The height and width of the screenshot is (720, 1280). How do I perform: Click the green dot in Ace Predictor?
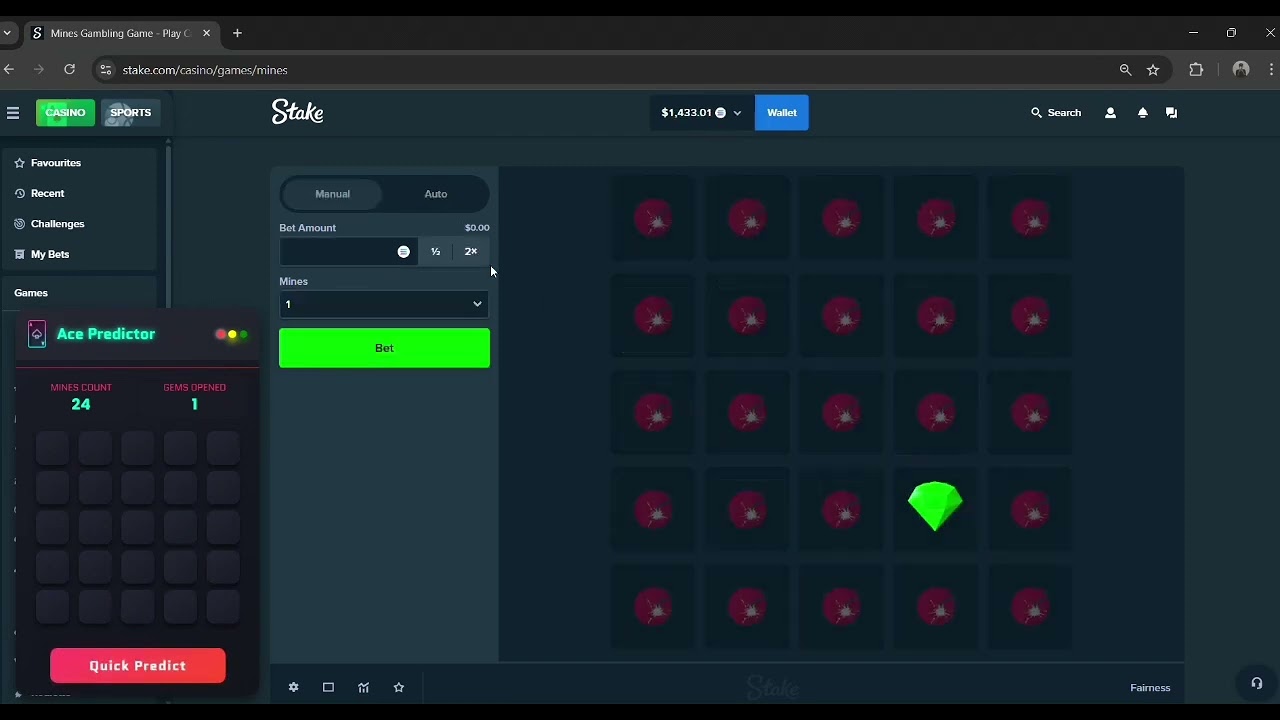[x=243, y=335]
